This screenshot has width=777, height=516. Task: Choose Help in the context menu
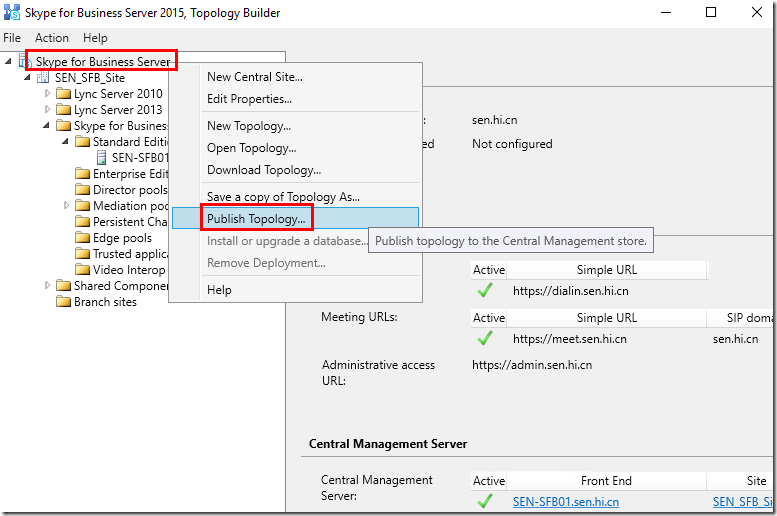point(296,290)
